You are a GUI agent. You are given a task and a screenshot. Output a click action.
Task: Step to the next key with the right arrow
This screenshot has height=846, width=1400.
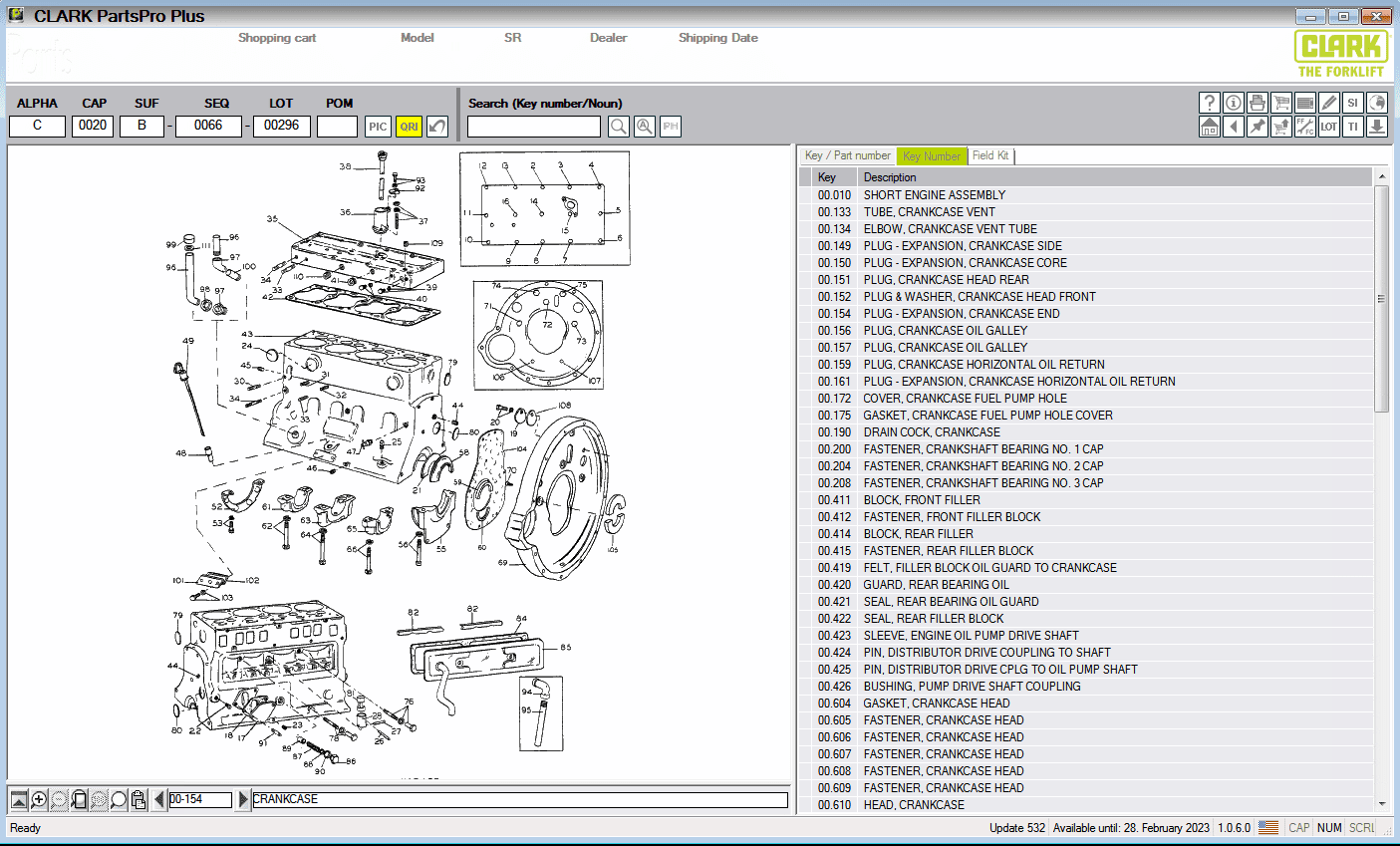click(240, 799)
